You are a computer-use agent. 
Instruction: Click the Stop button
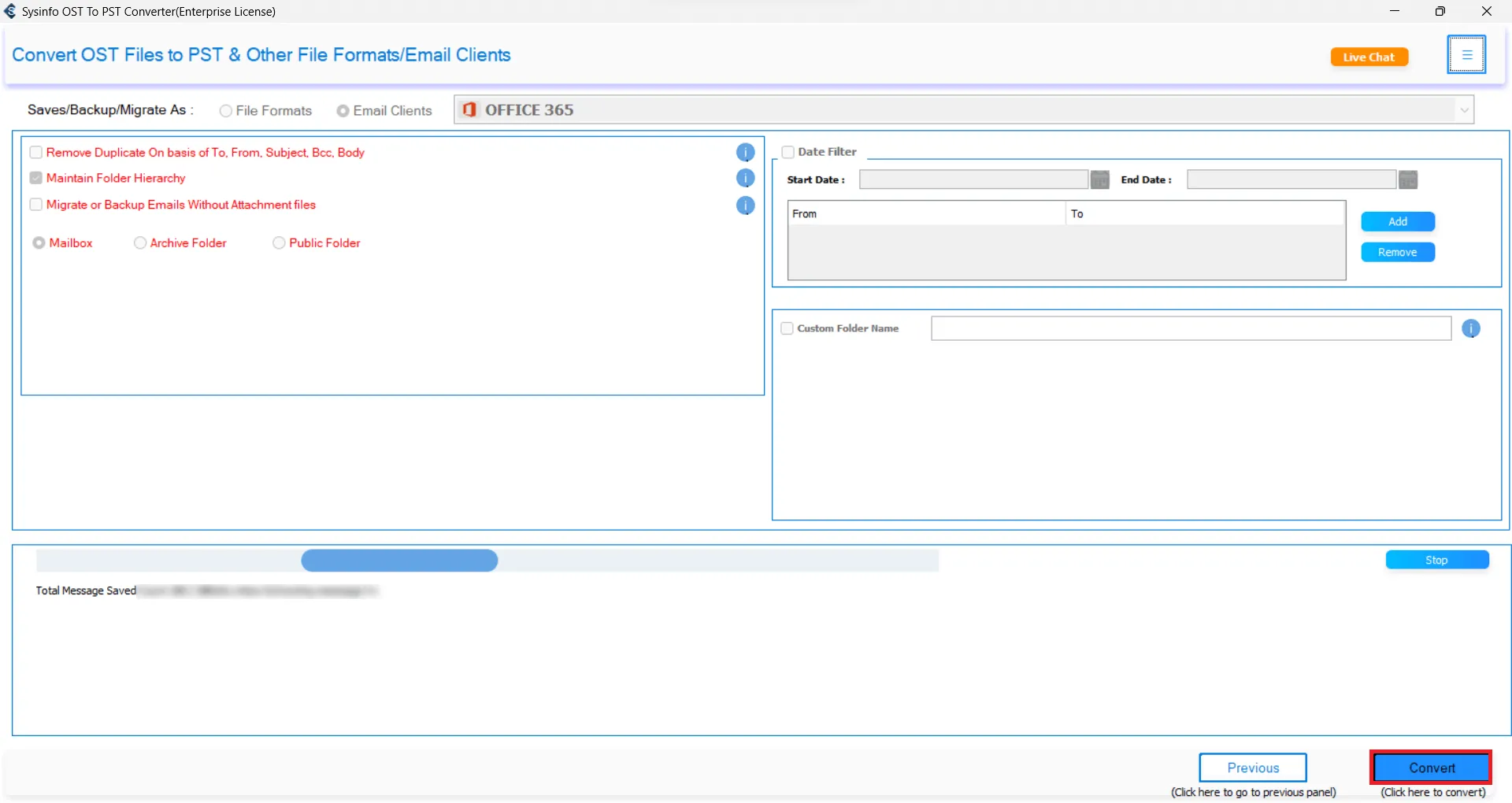(x=1436, y=560)
